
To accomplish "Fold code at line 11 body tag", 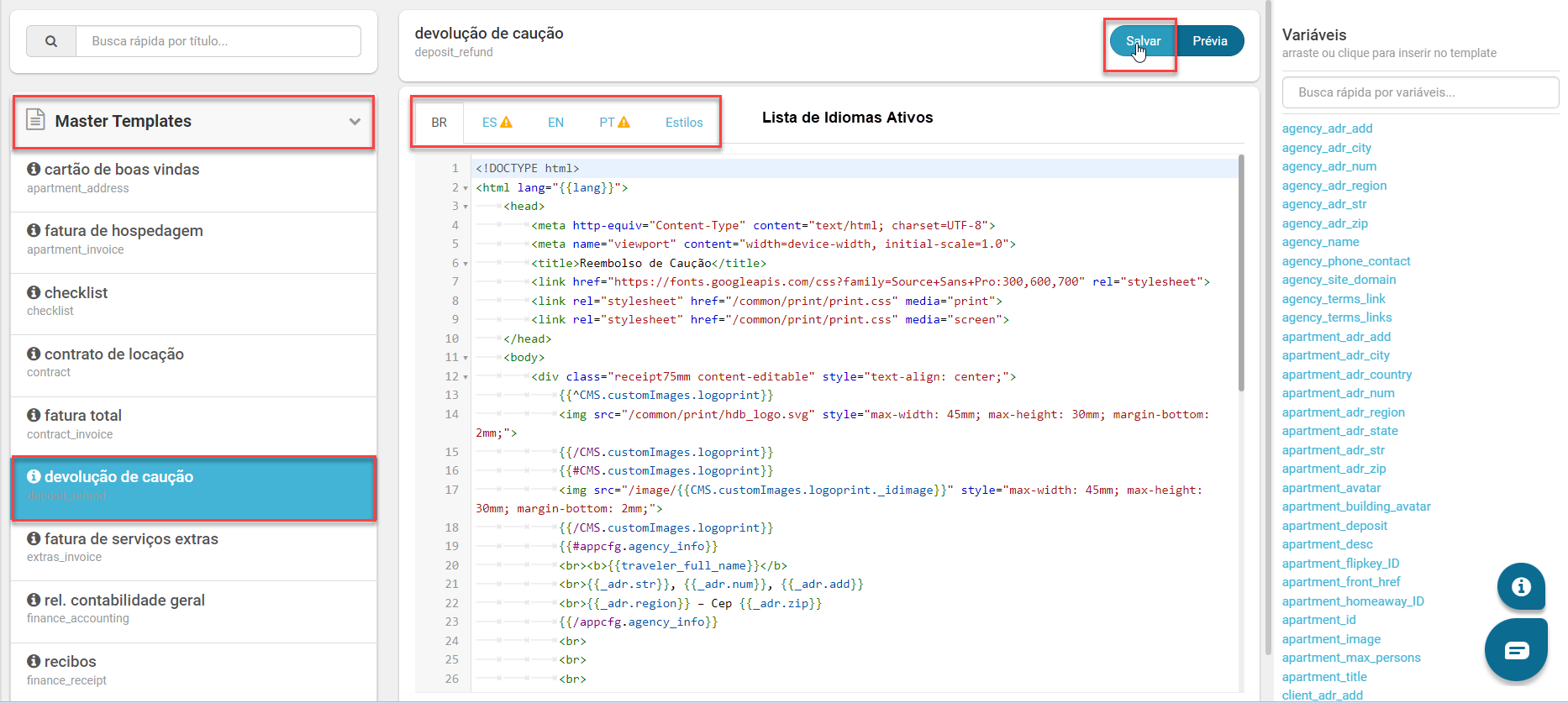I will 466,358.
